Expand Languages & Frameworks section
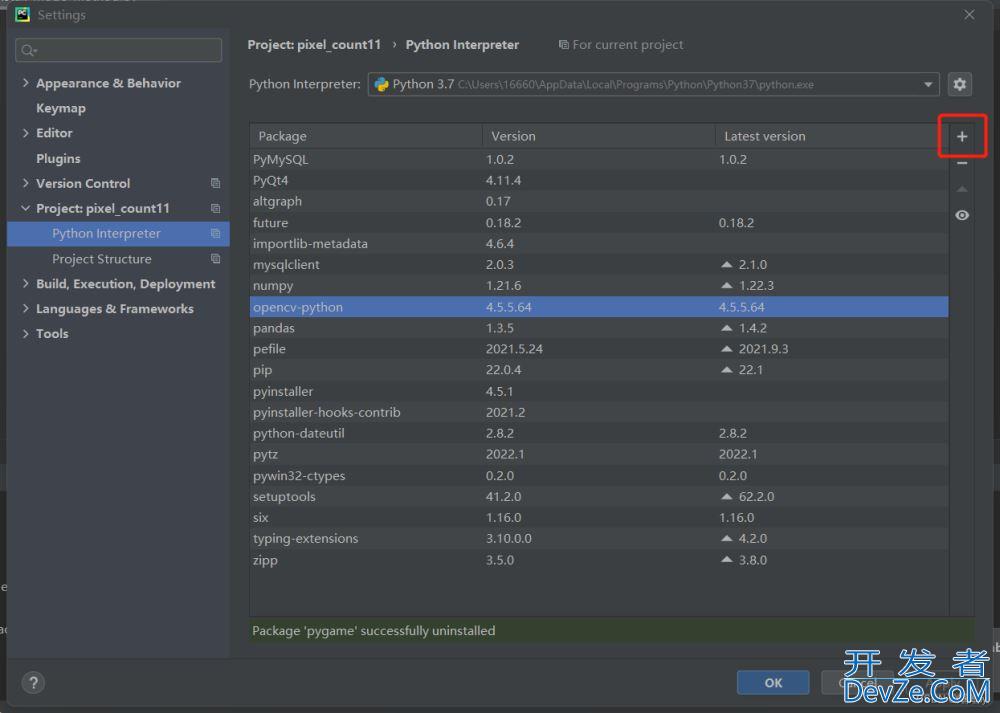 26,309
